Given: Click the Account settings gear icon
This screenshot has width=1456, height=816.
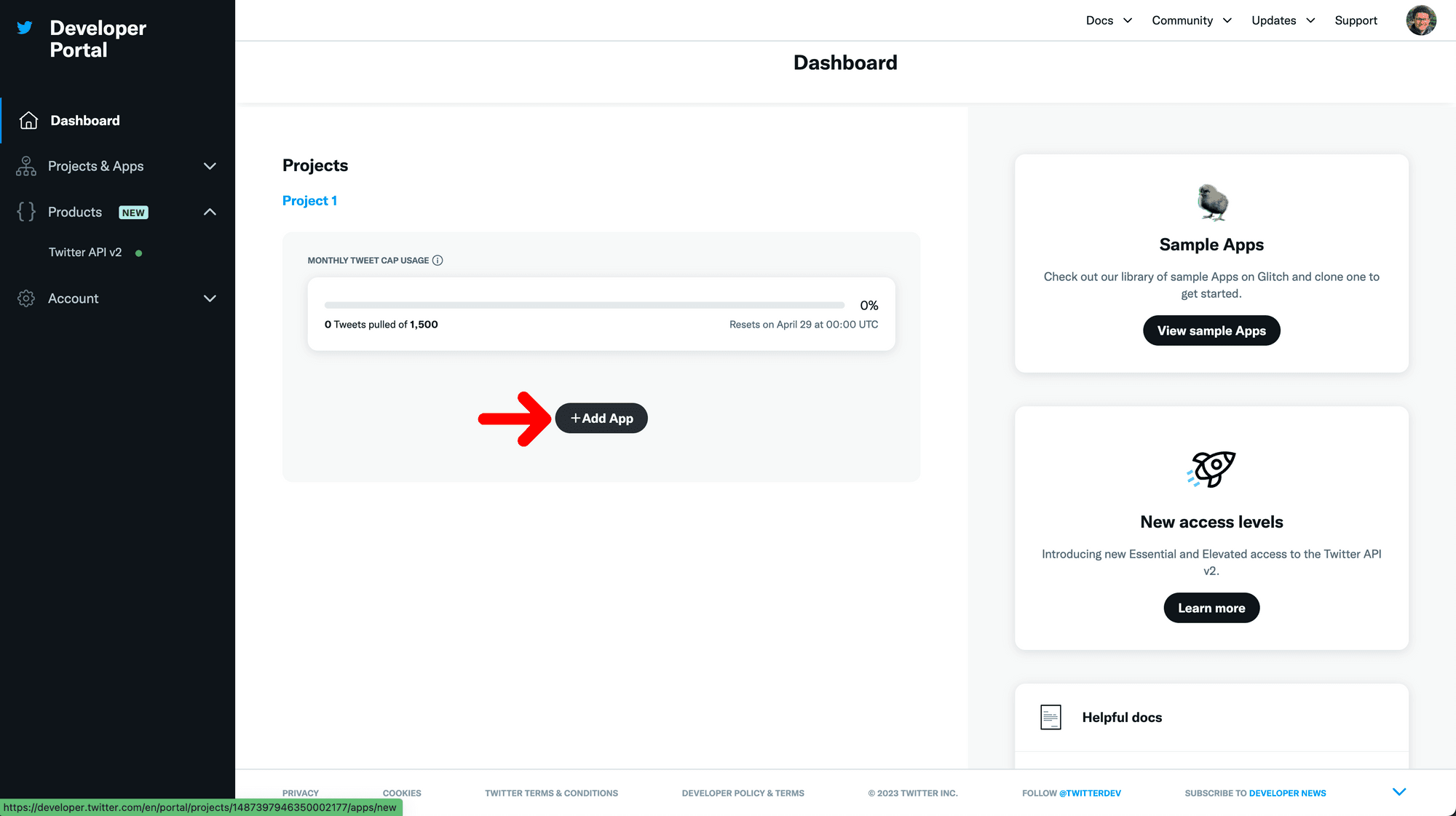Looking at the screenshot, I should [x=27, y=298].
